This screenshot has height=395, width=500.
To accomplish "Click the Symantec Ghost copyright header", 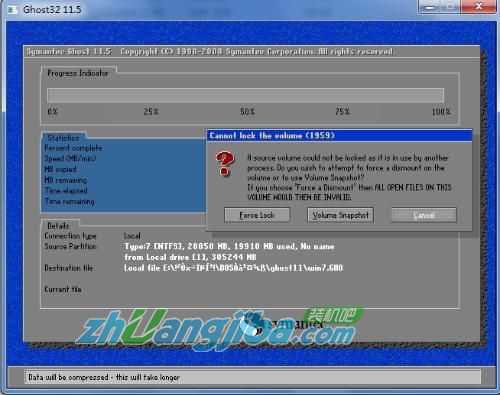I will [210, 51].
